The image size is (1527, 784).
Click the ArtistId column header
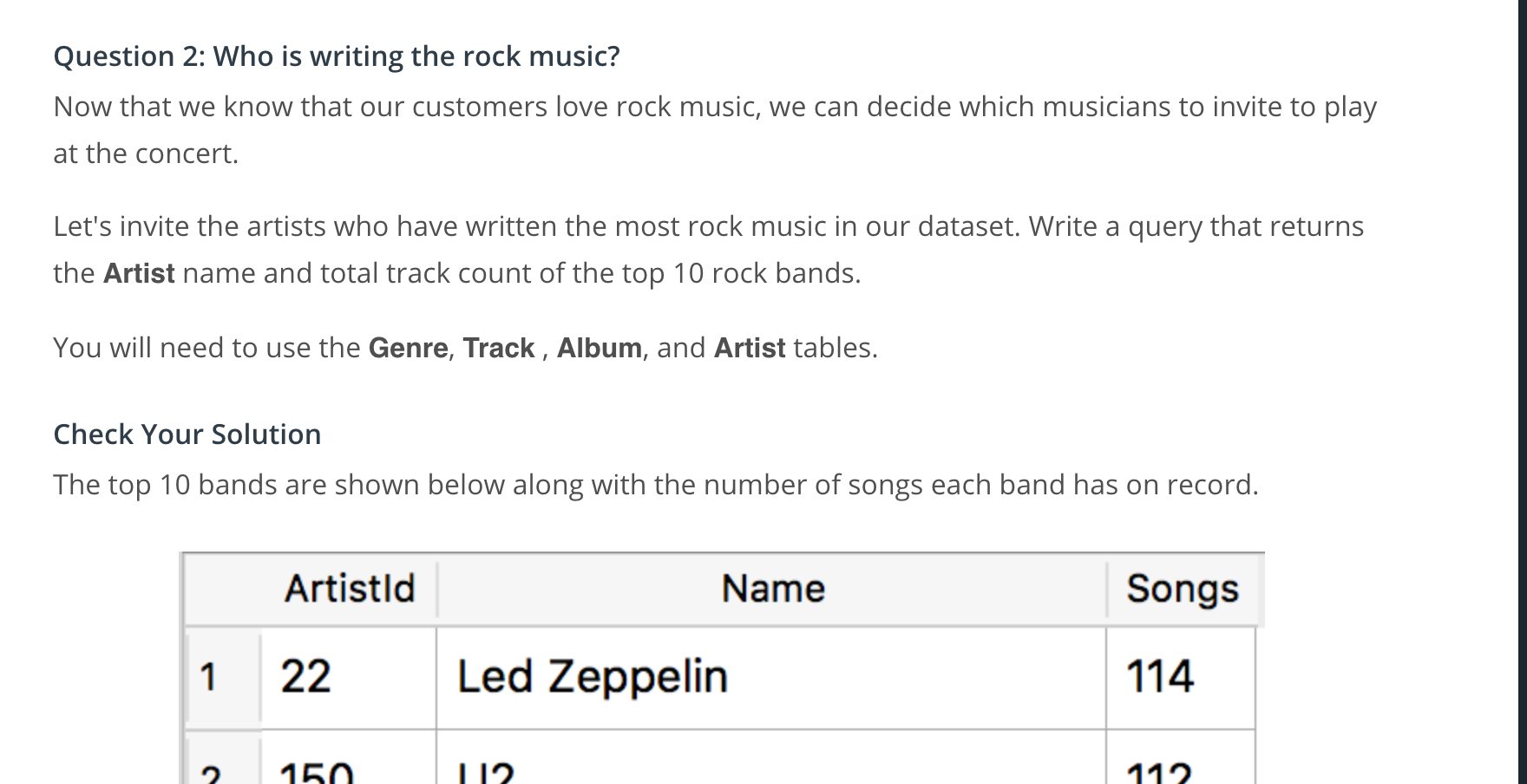coord(350,589)
